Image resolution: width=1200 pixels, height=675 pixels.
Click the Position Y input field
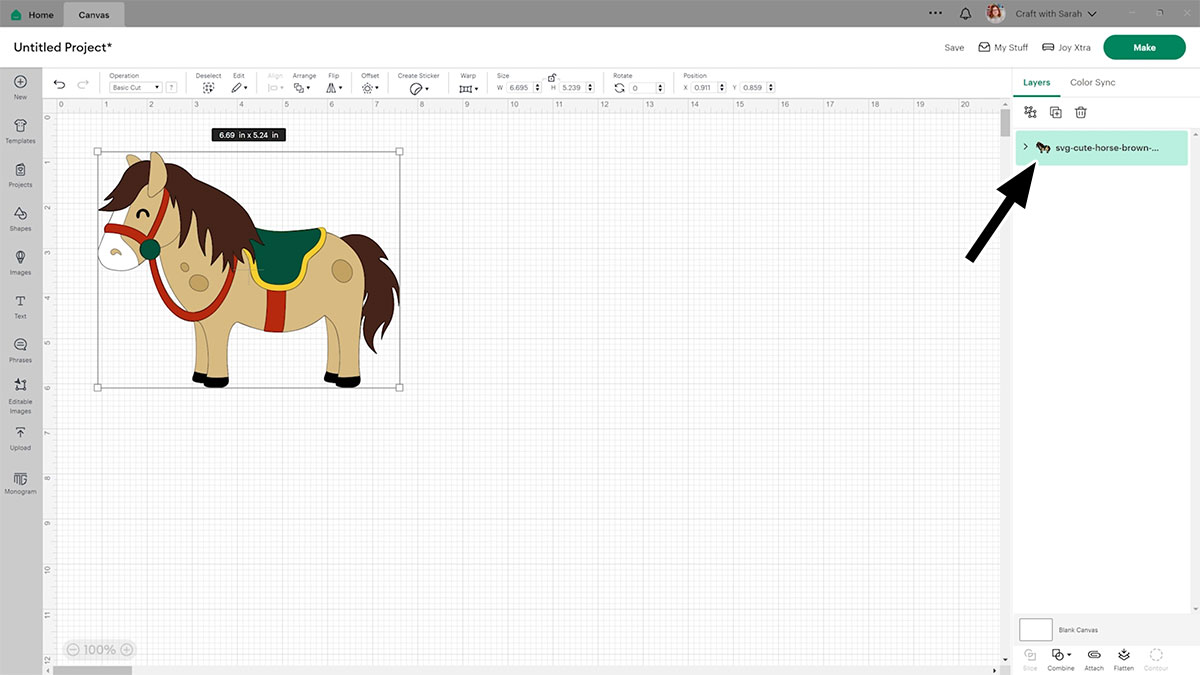759,88
